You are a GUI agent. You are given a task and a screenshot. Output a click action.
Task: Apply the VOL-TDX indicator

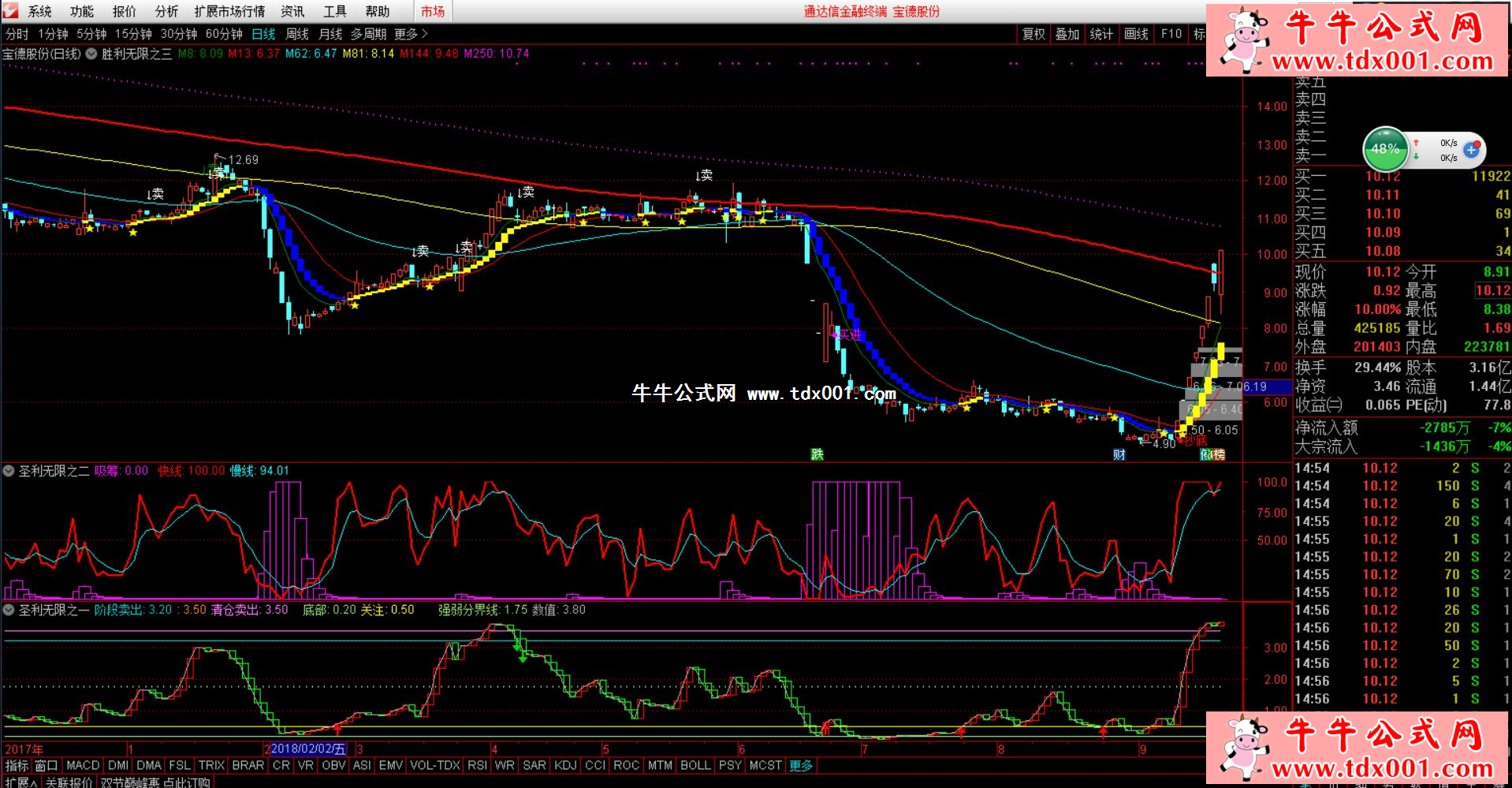(x=435, y=765)
